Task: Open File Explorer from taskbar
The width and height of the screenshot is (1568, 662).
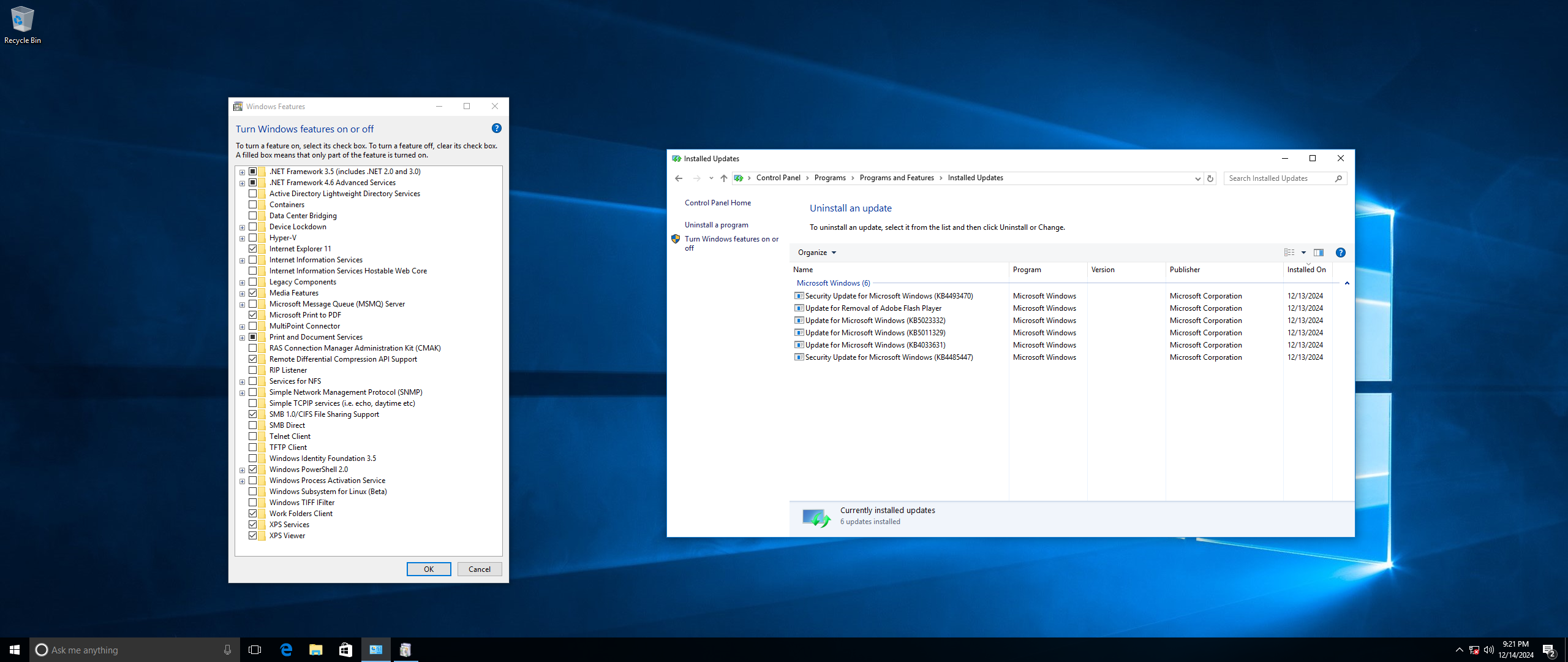Action: pyautogui.click(x=315, y=650)
